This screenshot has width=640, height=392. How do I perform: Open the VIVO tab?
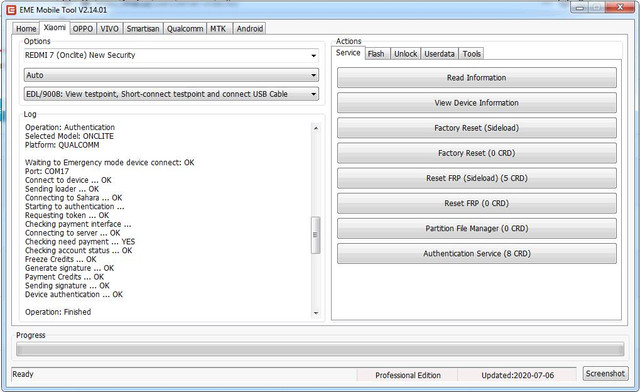pos(109,29)
